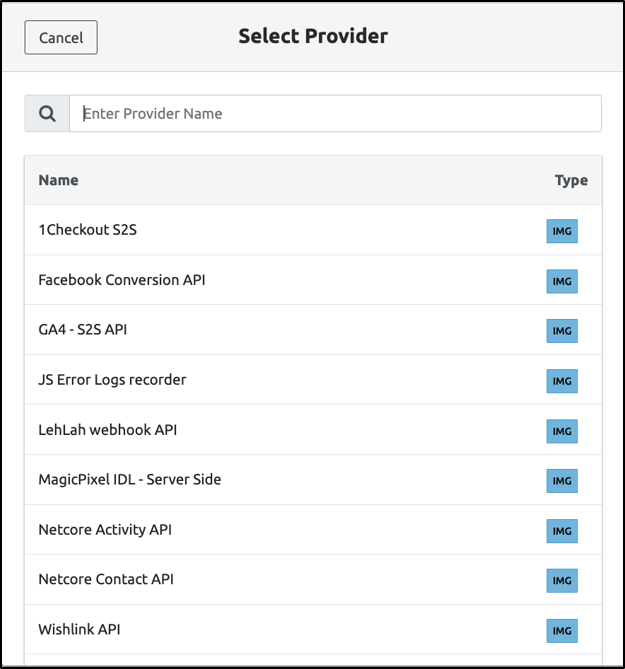Focus the Enter Provider Name field
Viewport: 625px width, 669px height.
click(335, 113)
